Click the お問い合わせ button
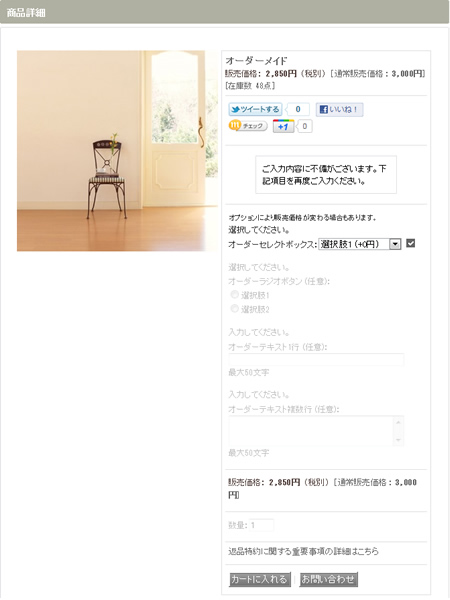This screenshot has width=450, height=600. tap(329, 579)
